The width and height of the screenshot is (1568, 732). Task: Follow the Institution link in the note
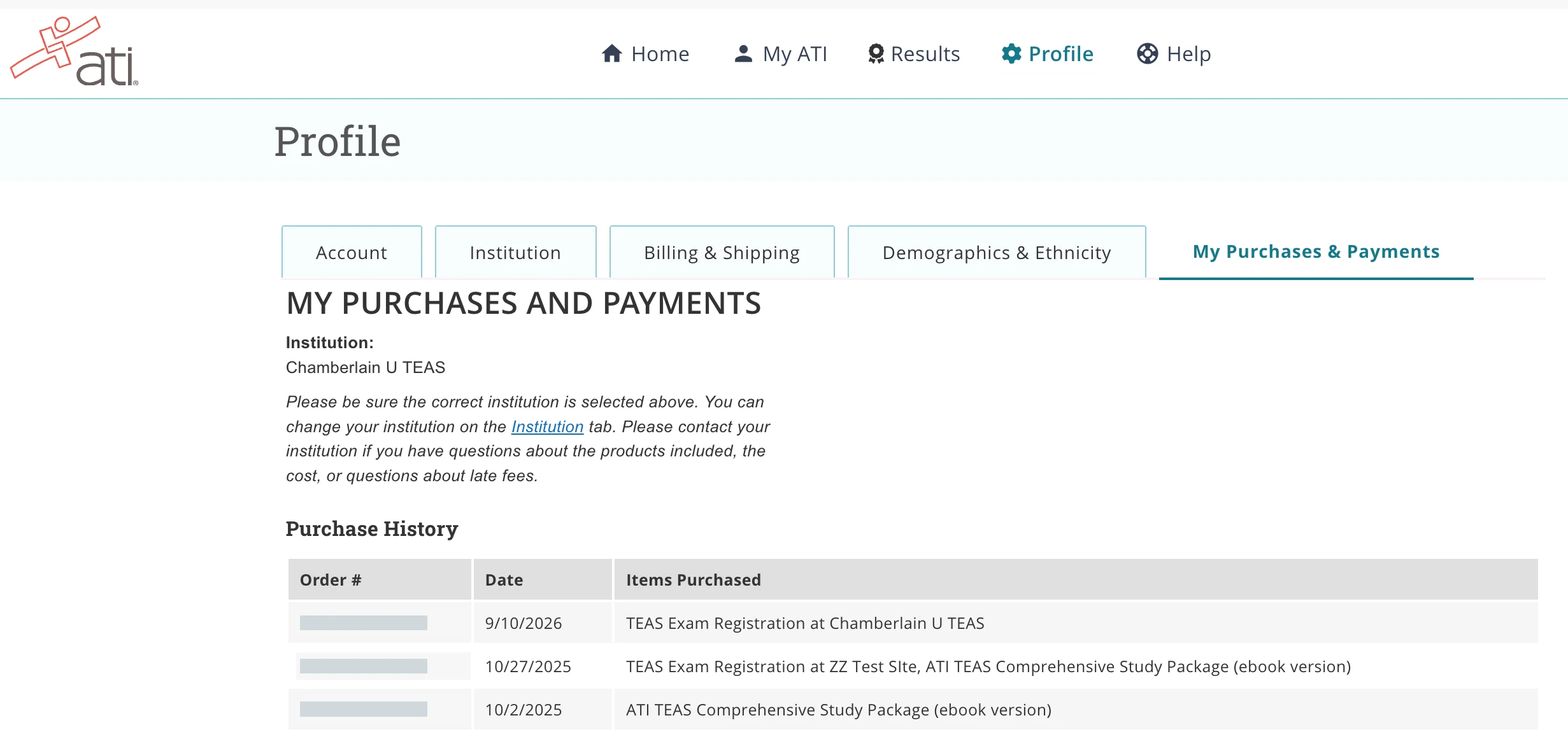pos(547,426)
